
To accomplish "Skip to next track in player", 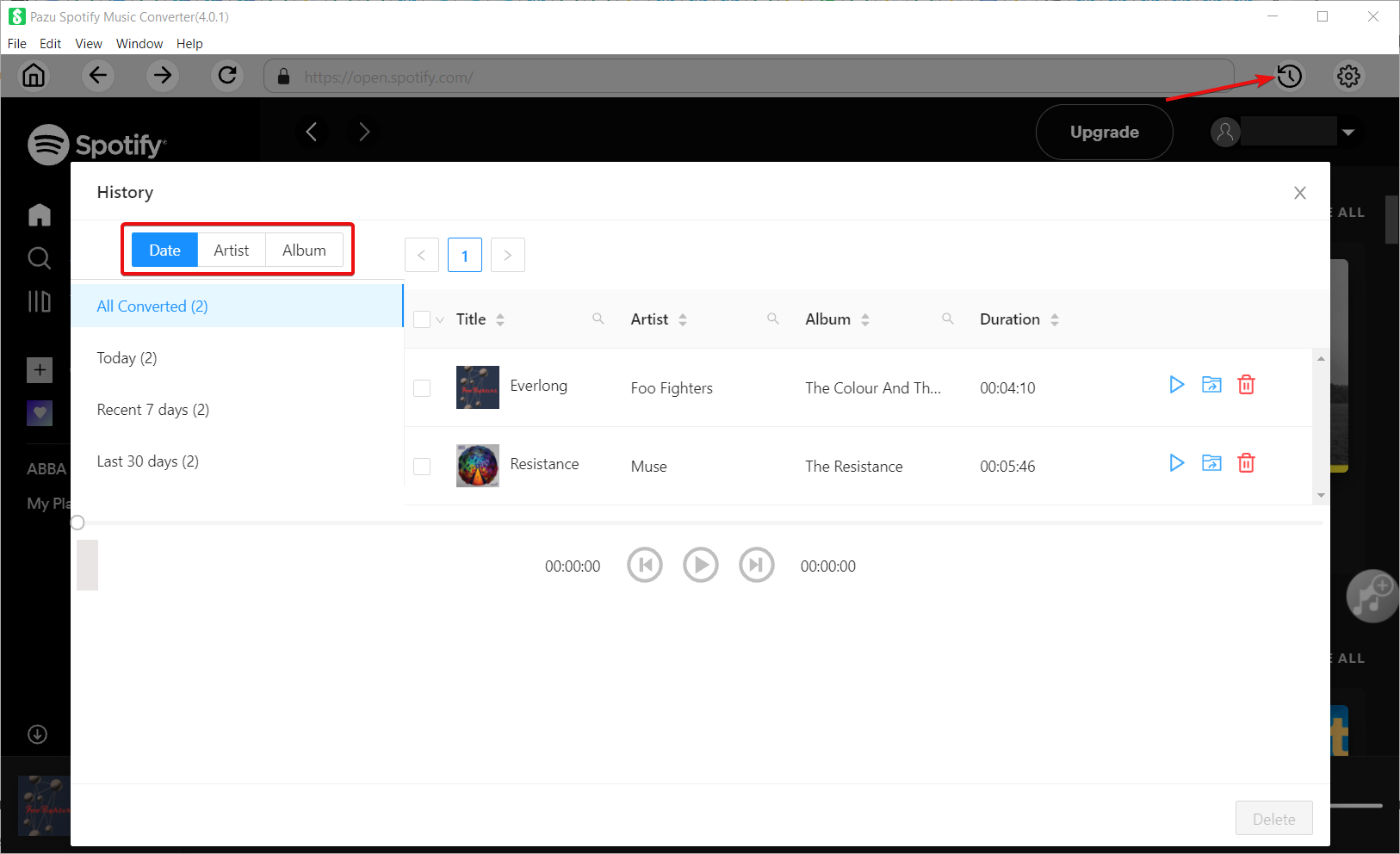I will tap(757, 566).
